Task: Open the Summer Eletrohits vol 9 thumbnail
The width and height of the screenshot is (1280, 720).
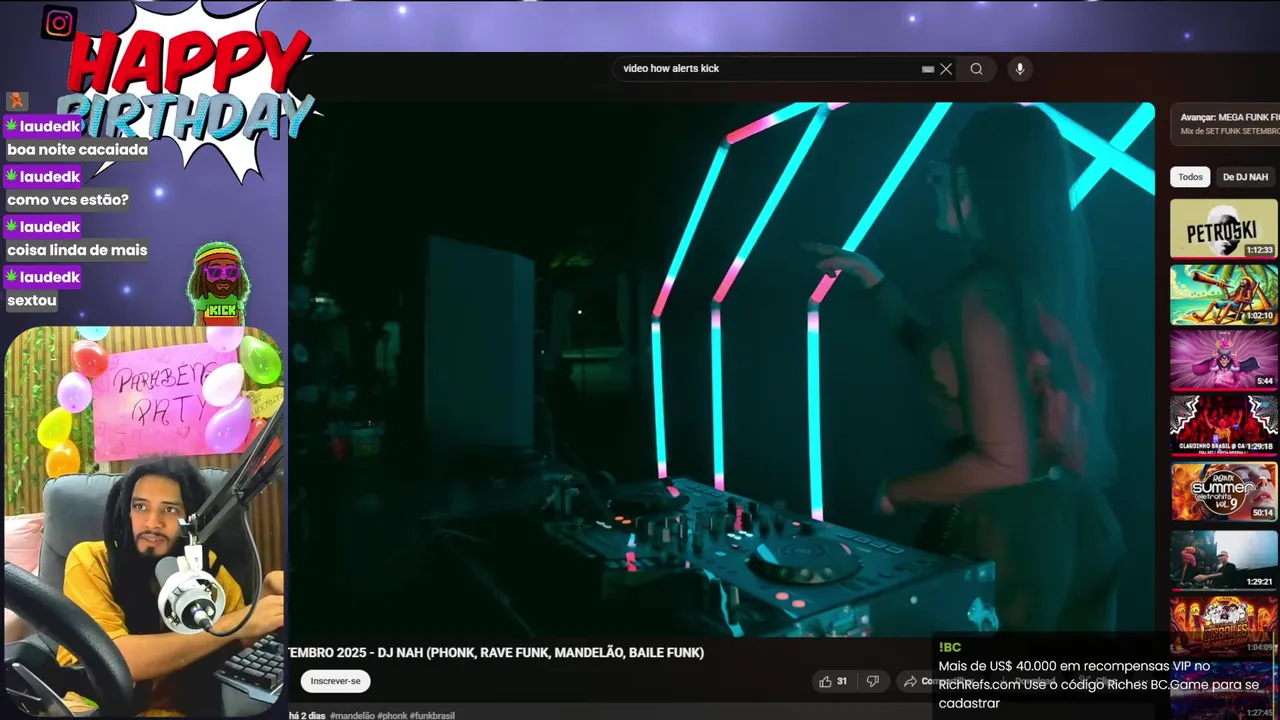Action: (1224, 491)
